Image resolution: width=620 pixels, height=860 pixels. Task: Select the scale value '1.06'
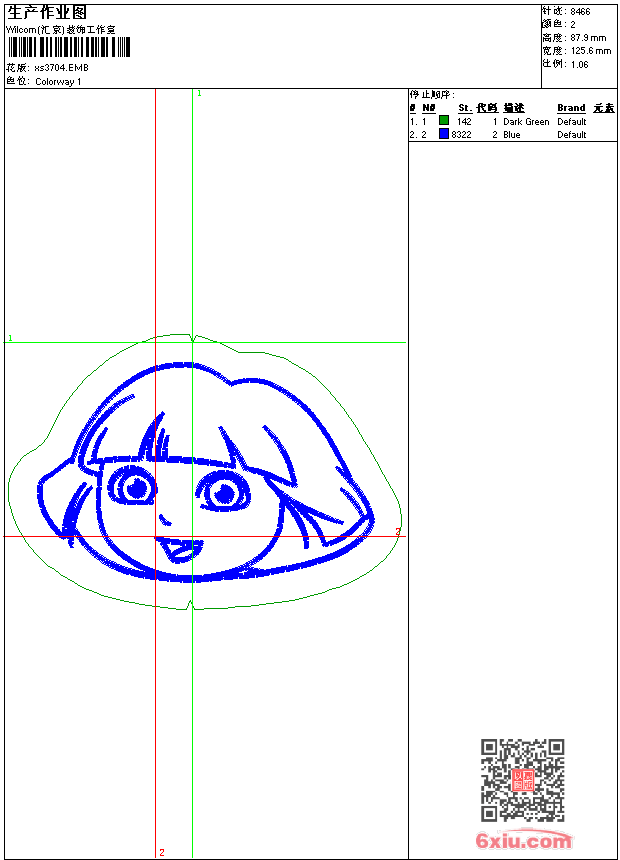(x=579, y=64)
